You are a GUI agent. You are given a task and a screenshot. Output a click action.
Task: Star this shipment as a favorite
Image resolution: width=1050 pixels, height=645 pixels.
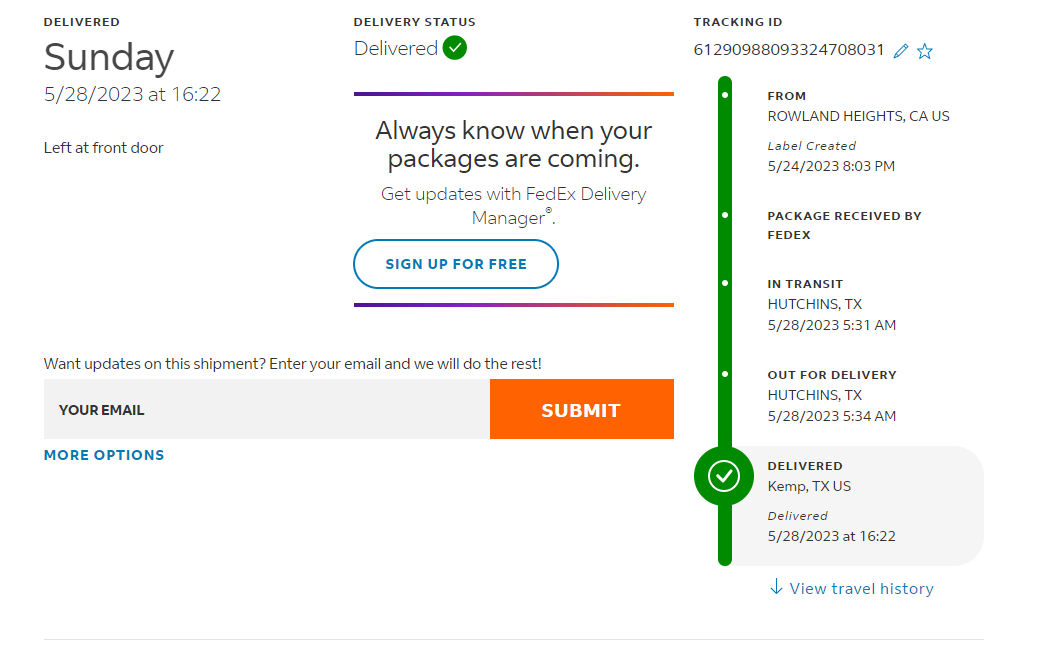[925, 51]
